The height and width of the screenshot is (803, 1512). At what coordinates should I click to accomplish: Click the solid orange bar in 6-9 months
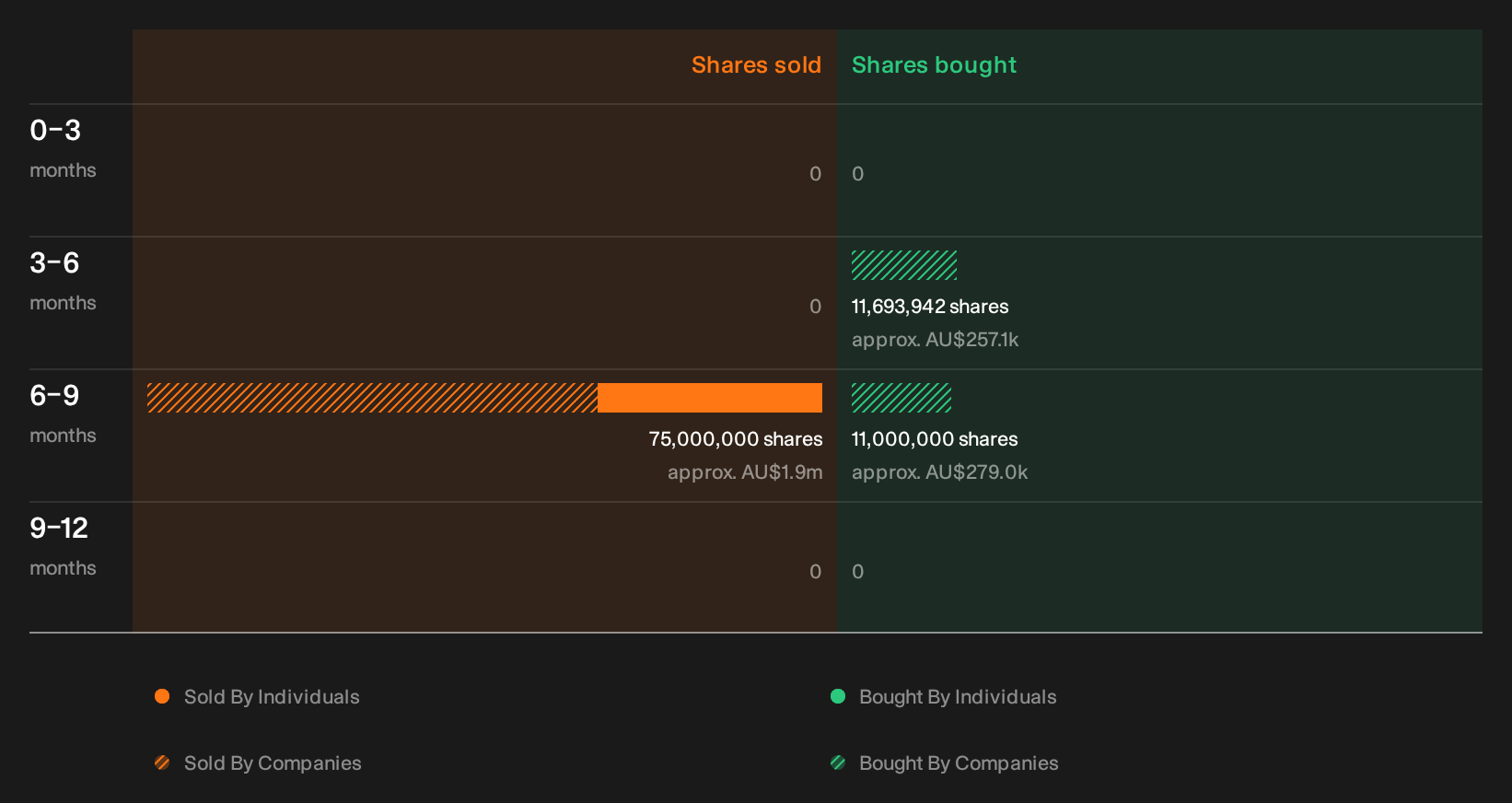(x=710, y=398)
